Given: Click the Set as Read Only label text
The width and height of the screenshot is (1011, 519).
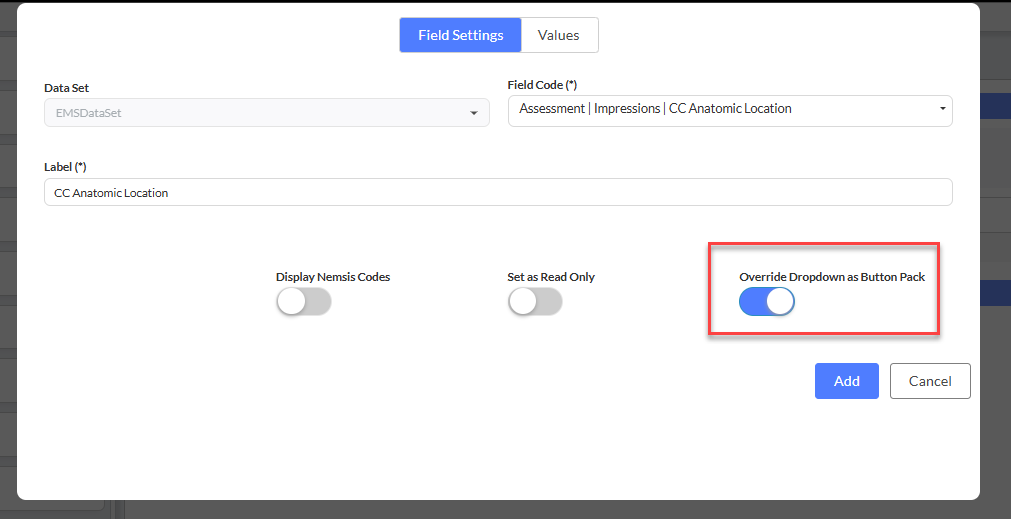Looking at the screenshot, I should pos(551,277).
